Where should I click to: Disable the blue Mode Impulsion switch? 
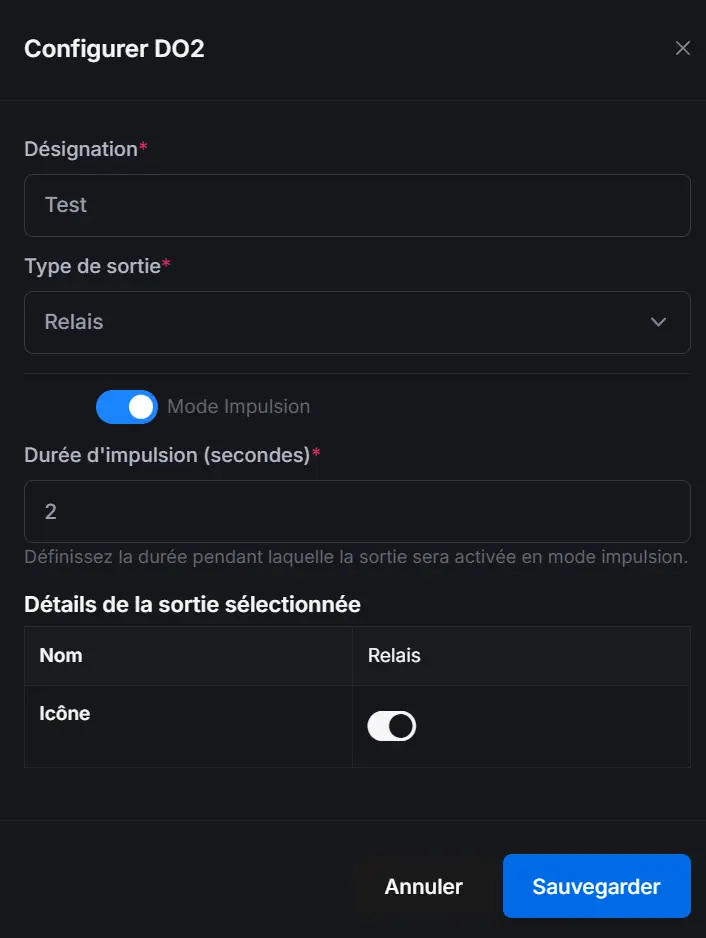click(126, 406)
